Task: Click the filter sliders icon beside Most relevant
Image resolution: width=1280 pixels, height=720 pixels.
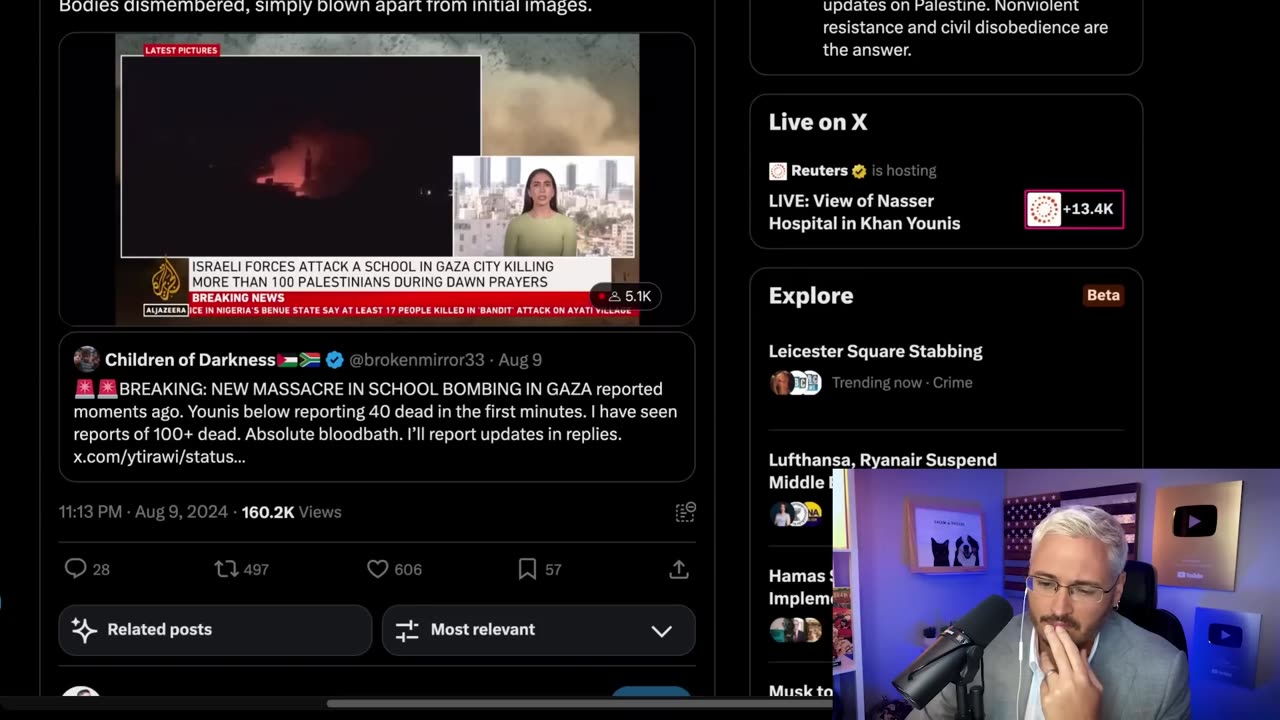Action: pyautogui.click(x=407, y=630)
